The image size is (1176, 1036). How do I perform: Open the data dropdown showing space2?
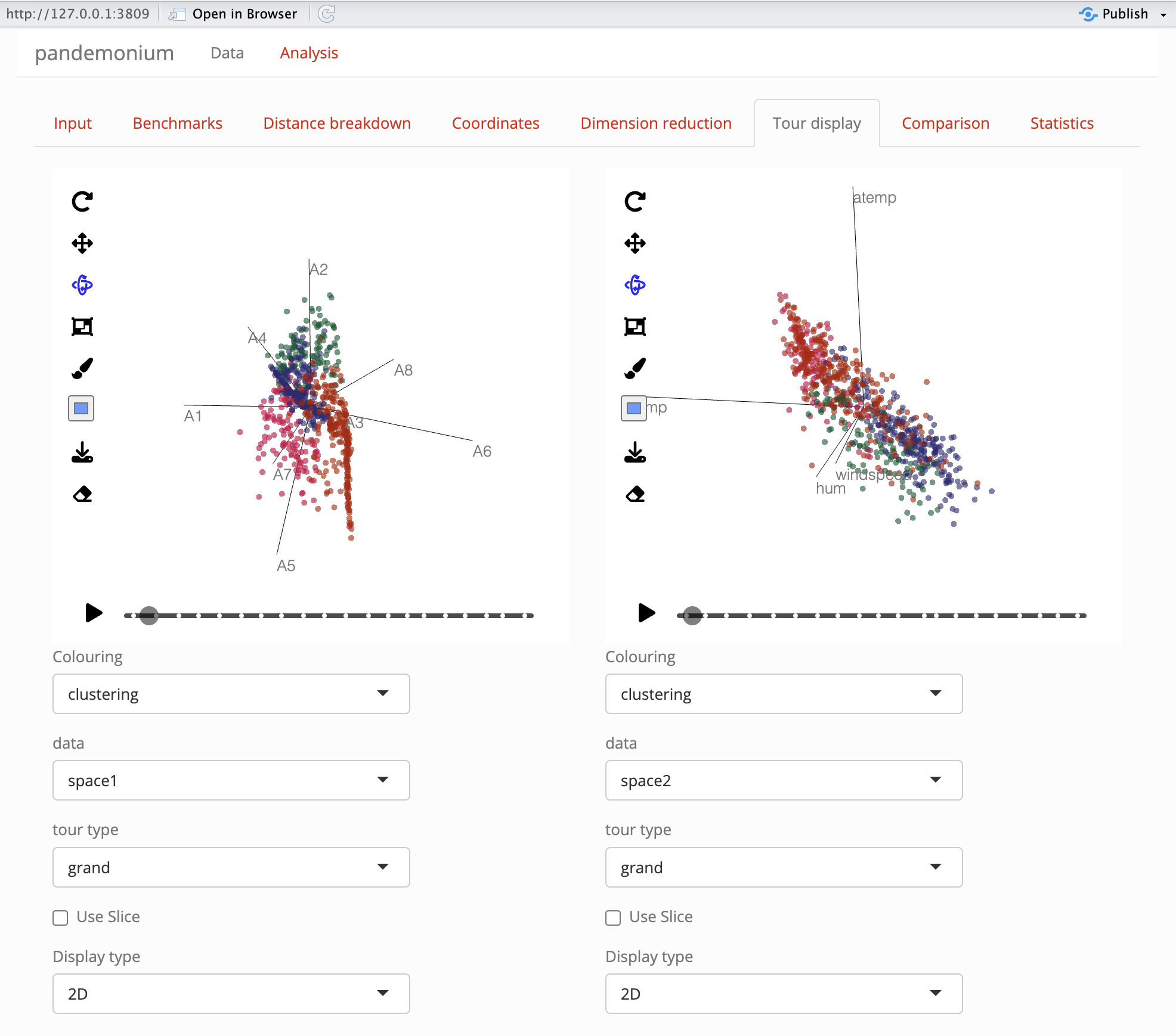[x=784, y=780]
